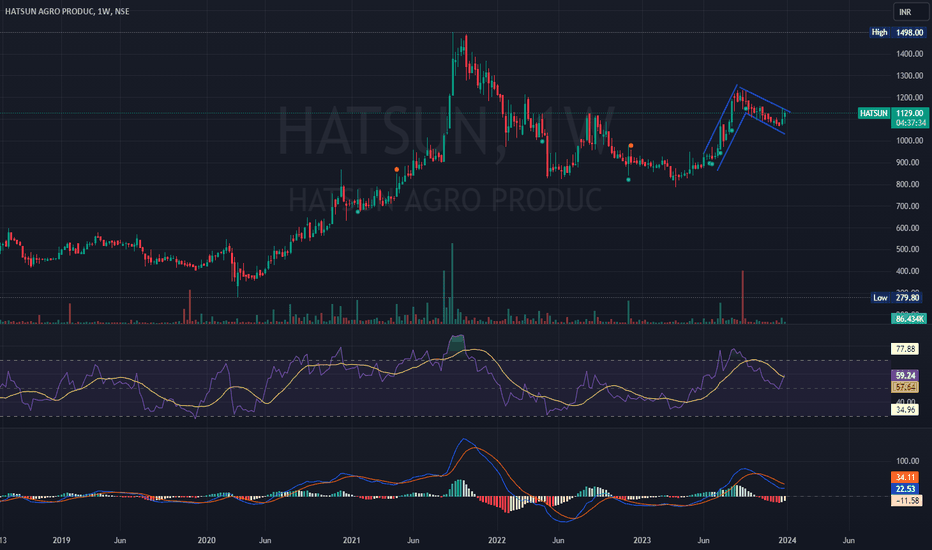Click the current price 1129.00 label
932x550 pixels.
(x=909, y=113)
